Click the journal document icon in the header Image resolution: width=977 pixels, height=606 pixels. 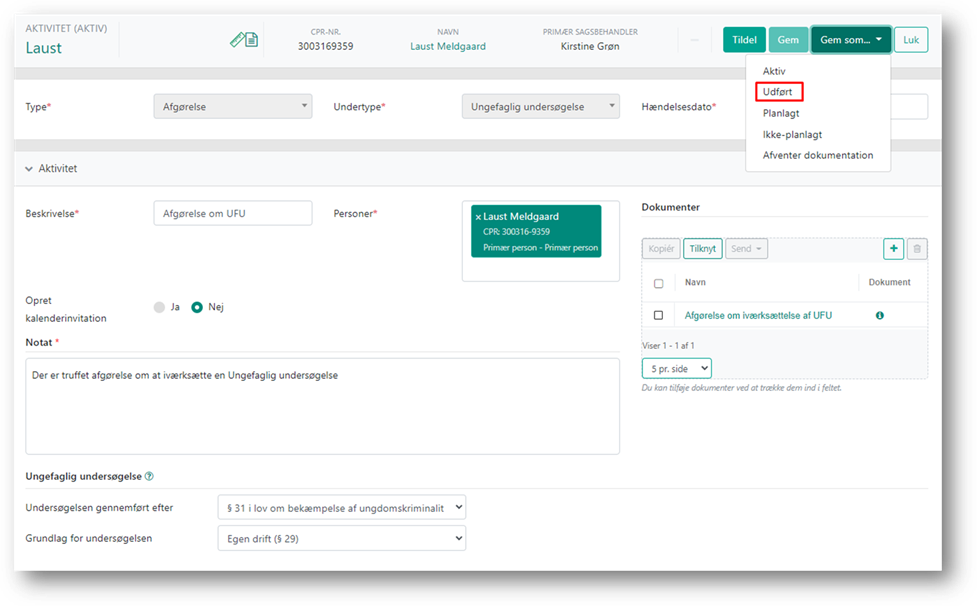(x=243, y=38)
